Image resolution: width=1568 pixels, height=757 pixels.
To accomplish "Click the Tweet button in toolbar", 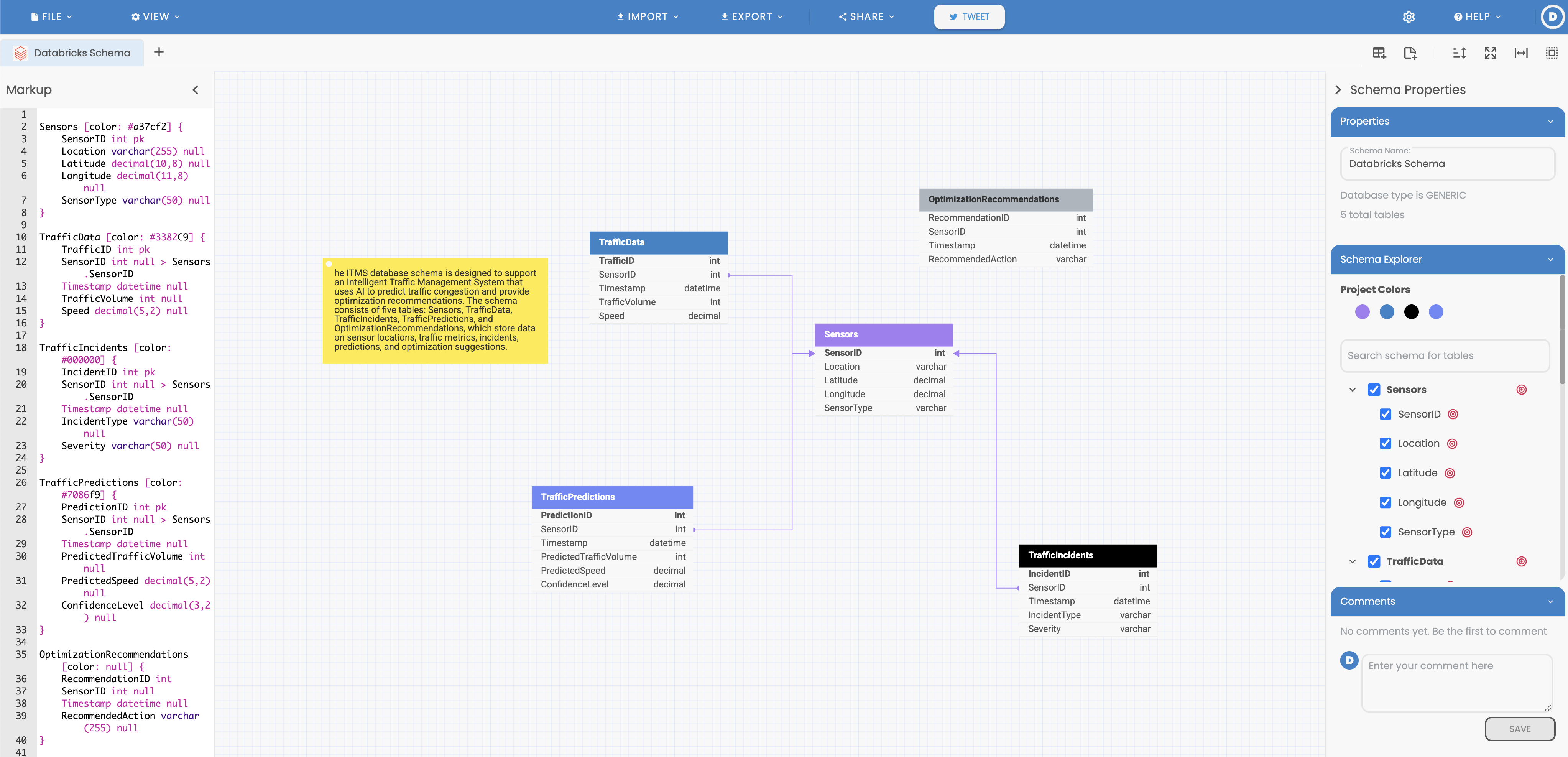I will [x=968, y=17].
